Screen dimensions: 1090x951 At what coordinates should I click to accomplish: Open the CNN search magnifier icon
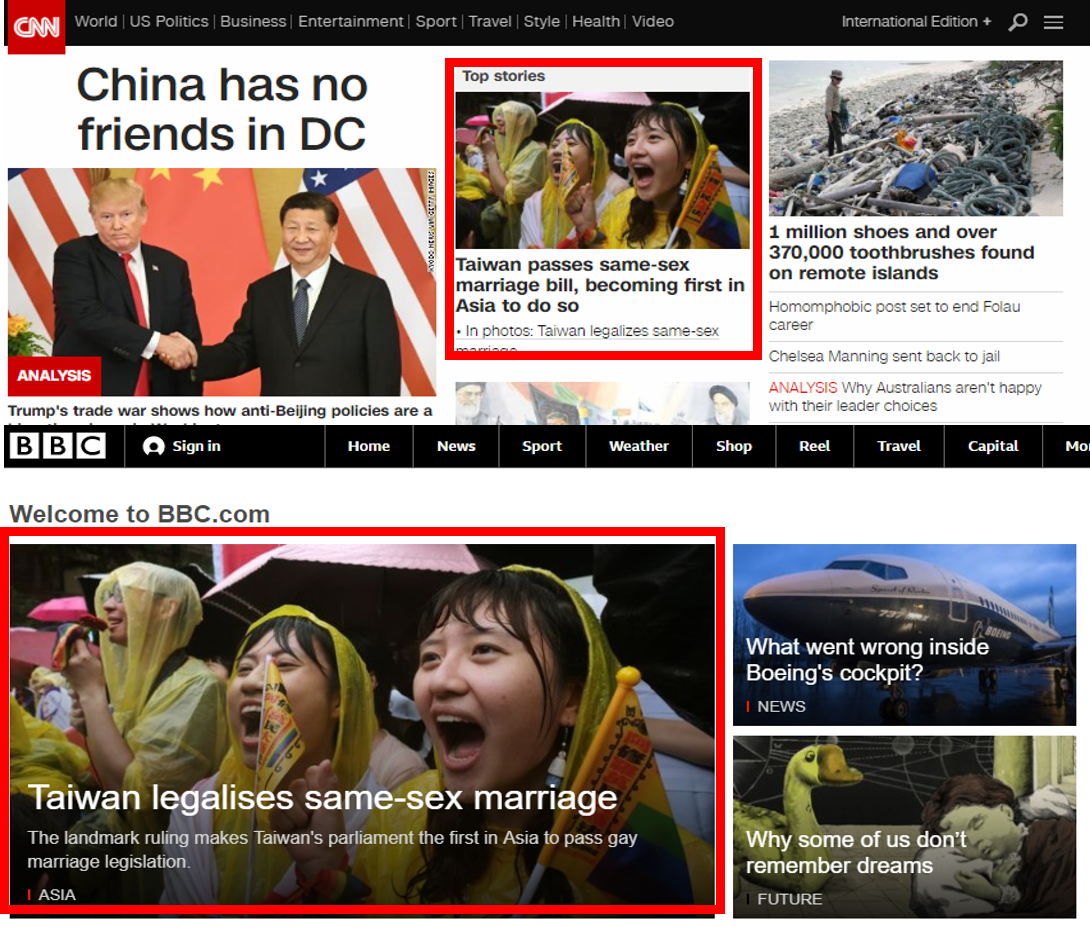click(1018, 22)
